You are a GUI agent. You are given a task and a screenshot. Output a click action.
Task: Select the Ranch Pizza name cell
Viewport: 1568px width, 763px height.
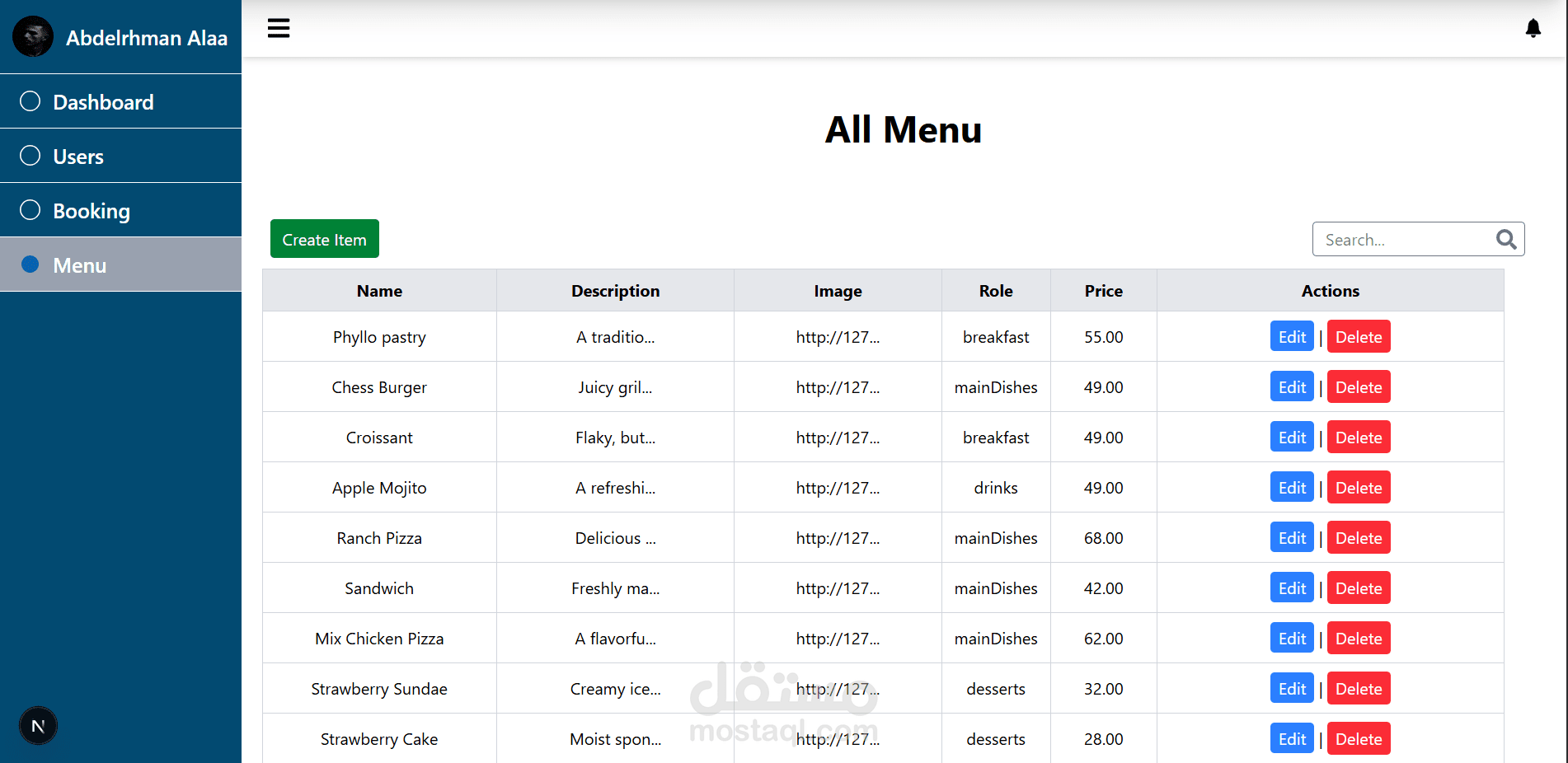point(379,537)
